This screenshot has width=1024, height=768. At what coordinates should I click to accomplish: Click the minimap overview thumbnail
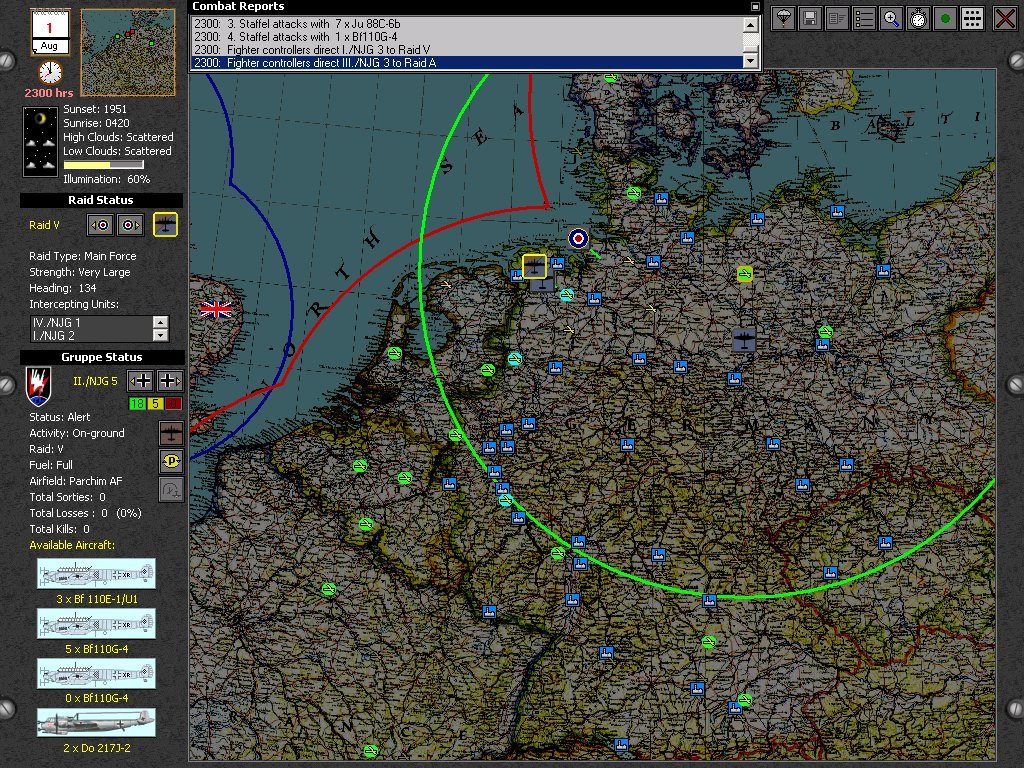pos(127,52)
